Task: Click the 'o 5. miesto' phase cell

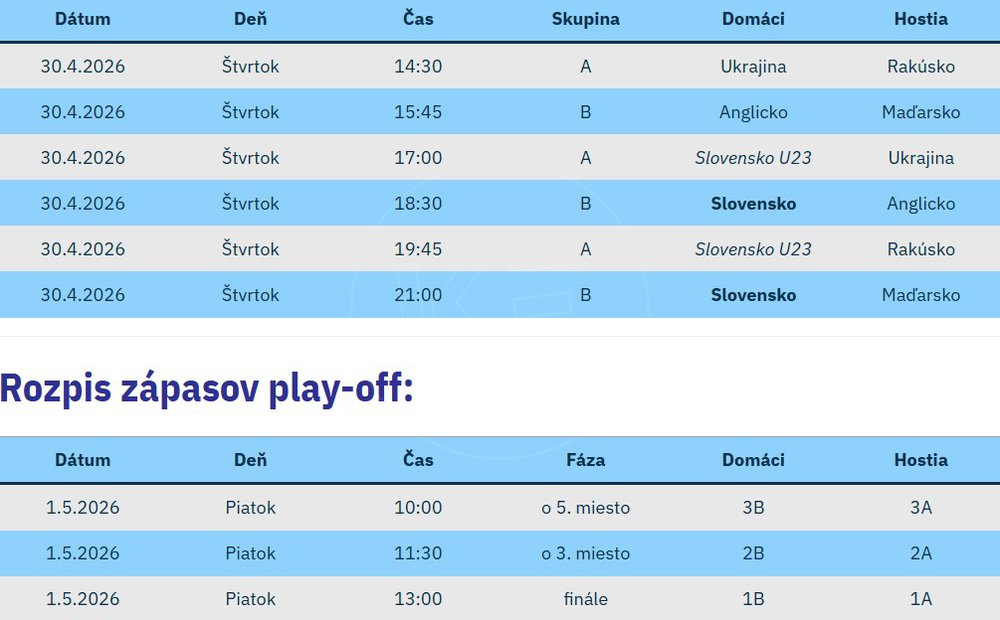Action: point(585,508)
